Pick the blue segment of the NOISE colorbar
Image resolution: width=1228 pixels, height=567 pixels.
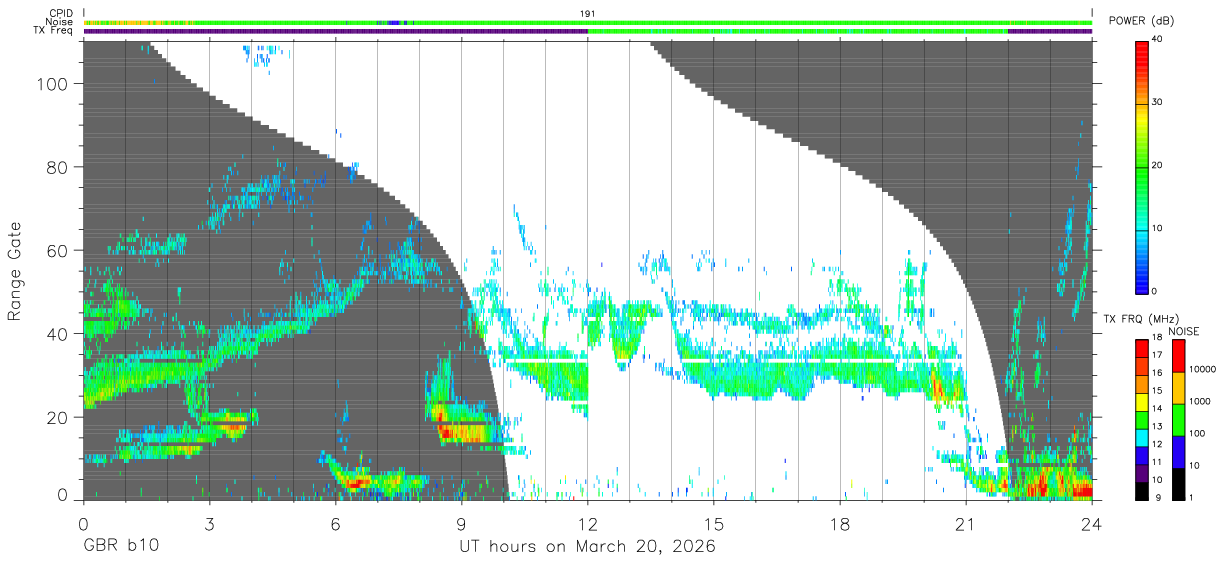pyautogui.click(x=1178, y=452)
